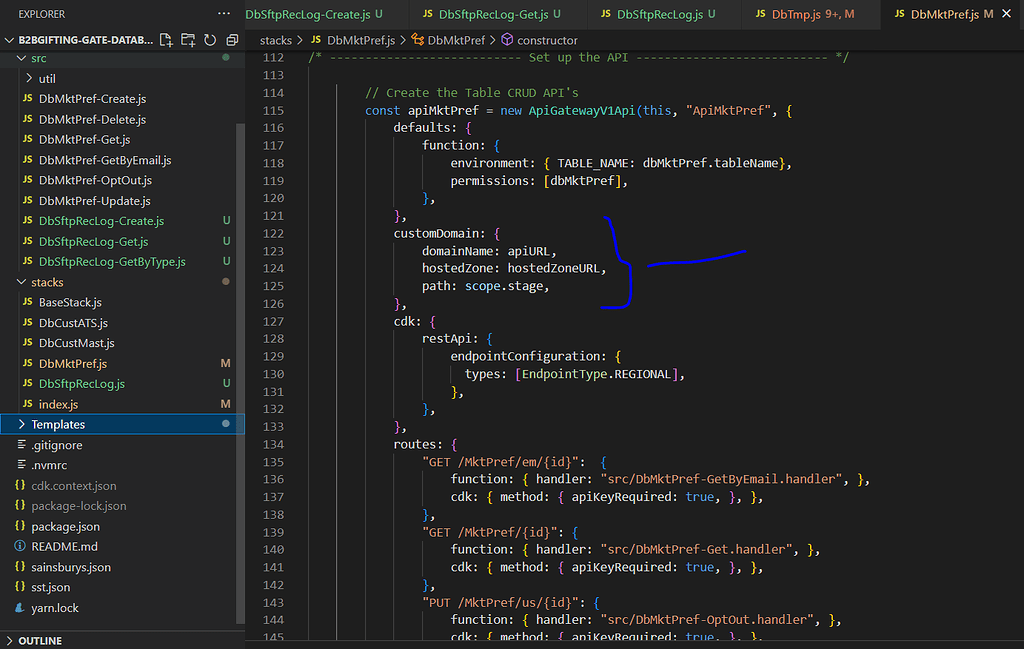Viewport: 1024px width, 649px height.
Task: Collapse the stacks folder
Action: click(46, 282)
